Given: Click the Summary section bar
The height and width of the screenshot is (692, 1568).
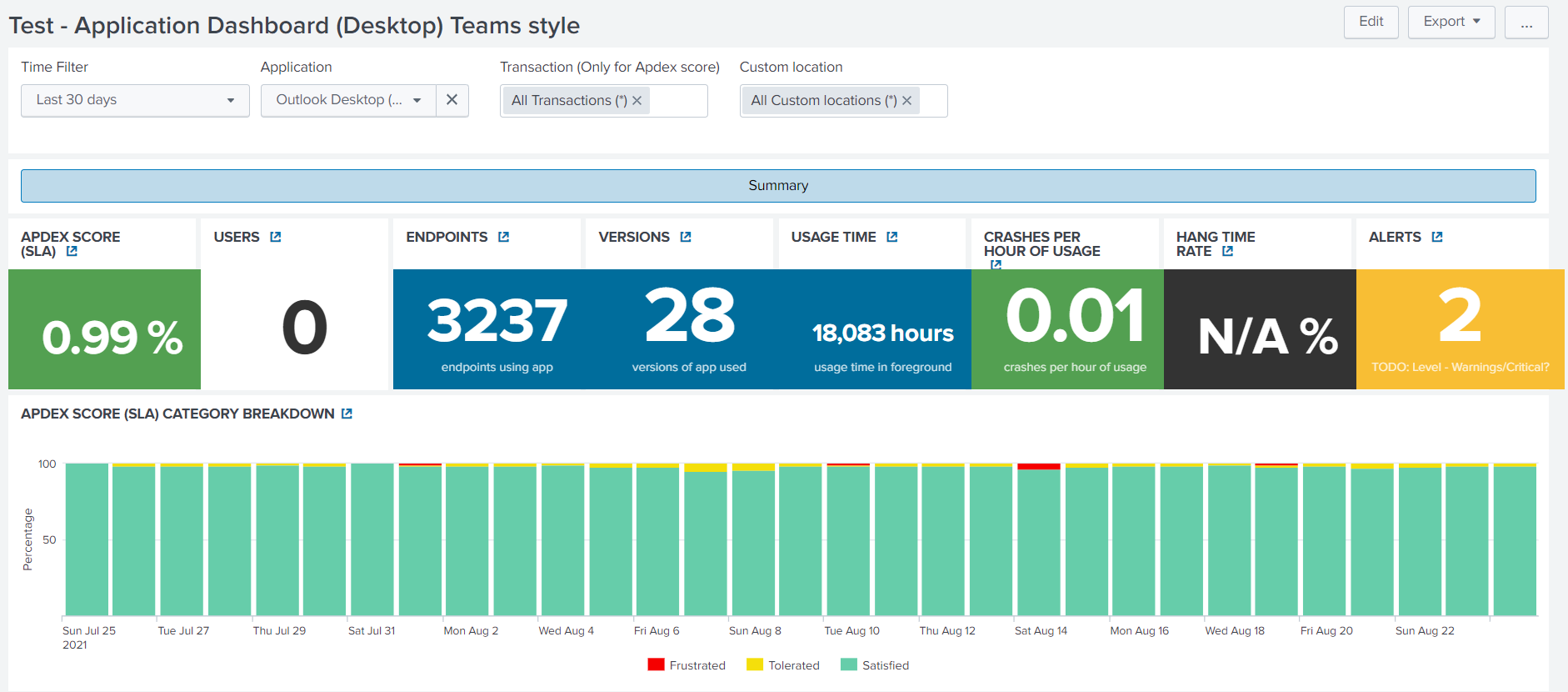Looking at the screenshot, I should [778, 186].
